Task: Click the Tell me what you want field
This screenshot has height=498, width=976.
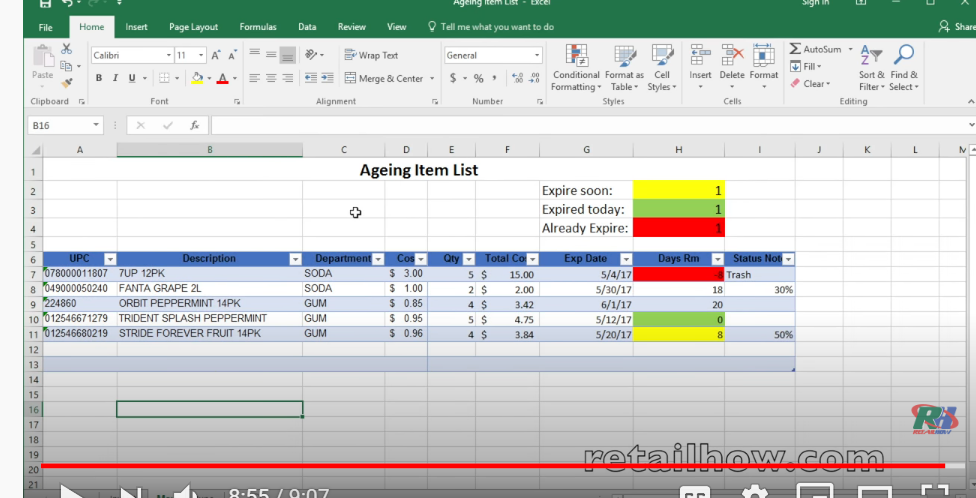Action: click(490, 27)
